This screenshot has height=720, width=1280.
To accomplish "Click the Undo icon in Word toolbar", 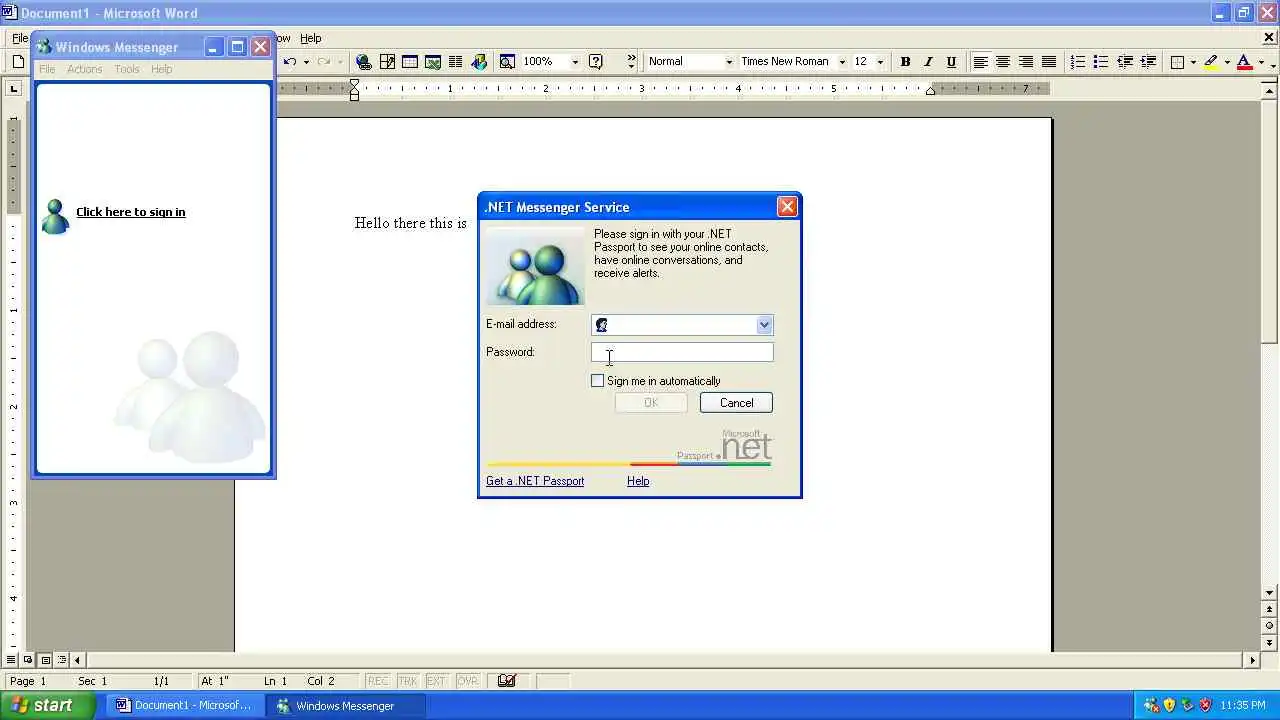I will click(x=290, y=62).
